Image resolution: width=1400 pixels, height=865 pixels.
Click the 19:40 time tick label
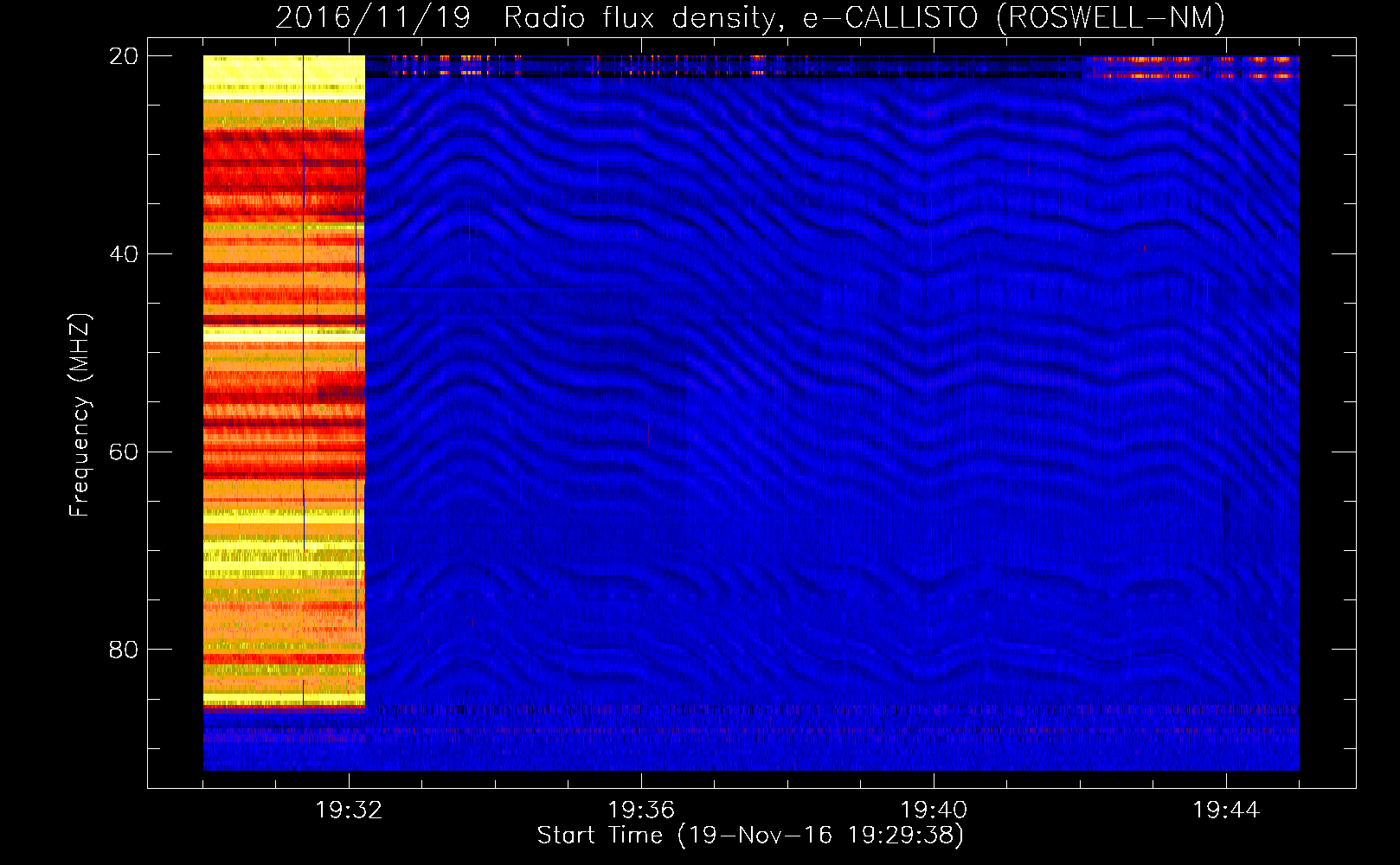(934, 811)
